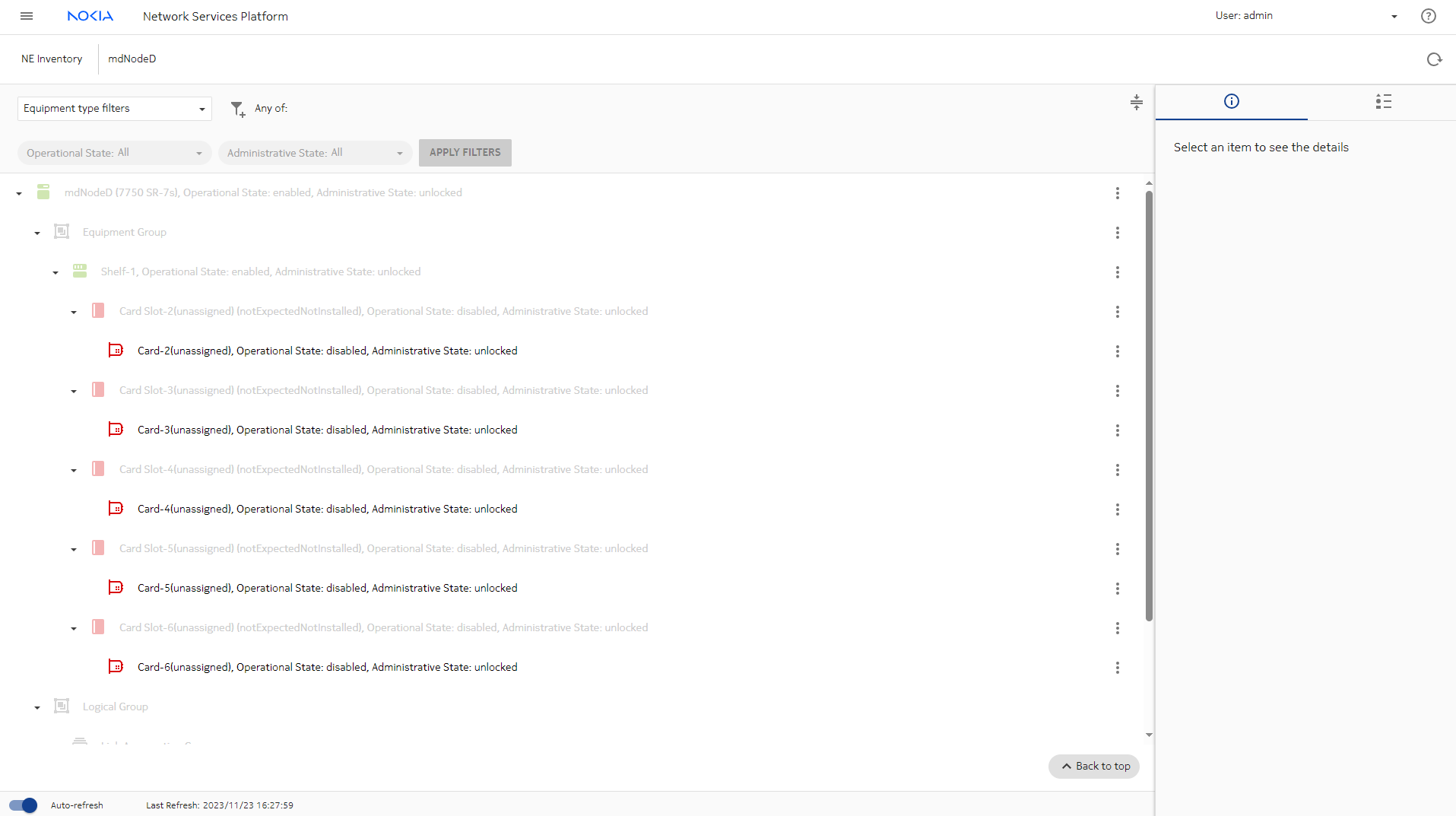Screen dimensions: 1456x816
Task: Click the APPLY FILTERS button
Action: click(465, 153)
